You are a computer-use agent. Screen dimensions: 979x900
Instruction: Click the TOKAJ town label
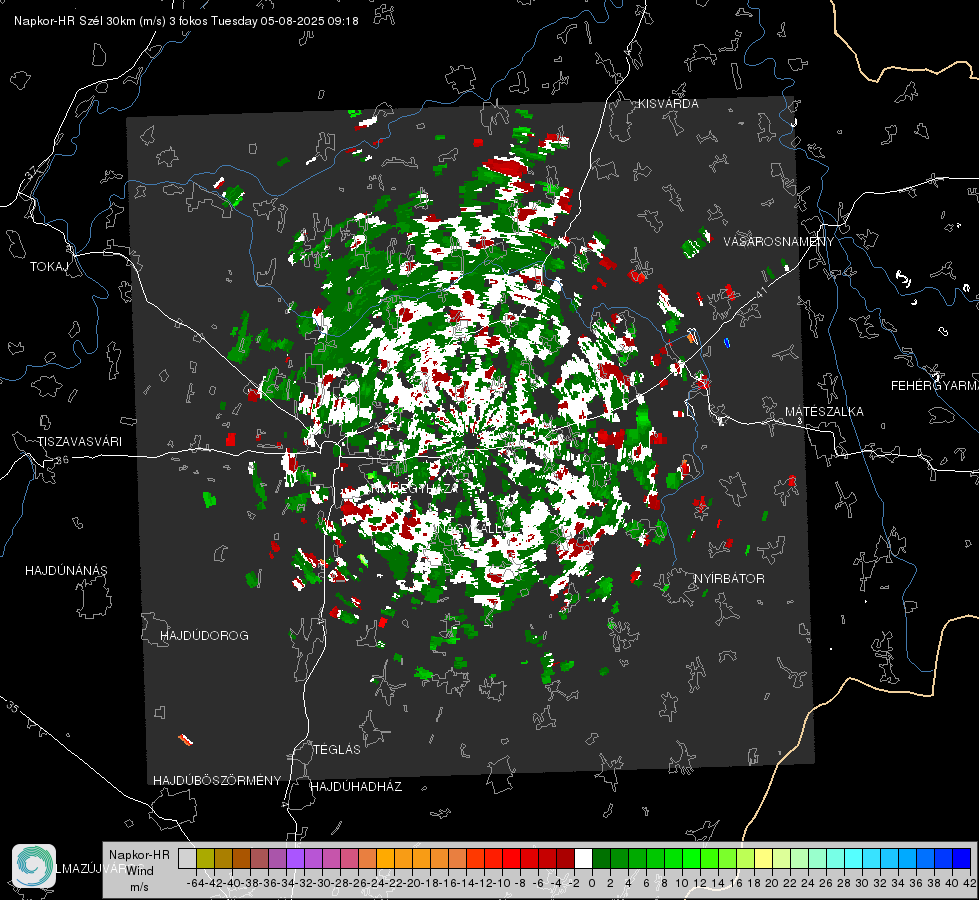(49, 267)
